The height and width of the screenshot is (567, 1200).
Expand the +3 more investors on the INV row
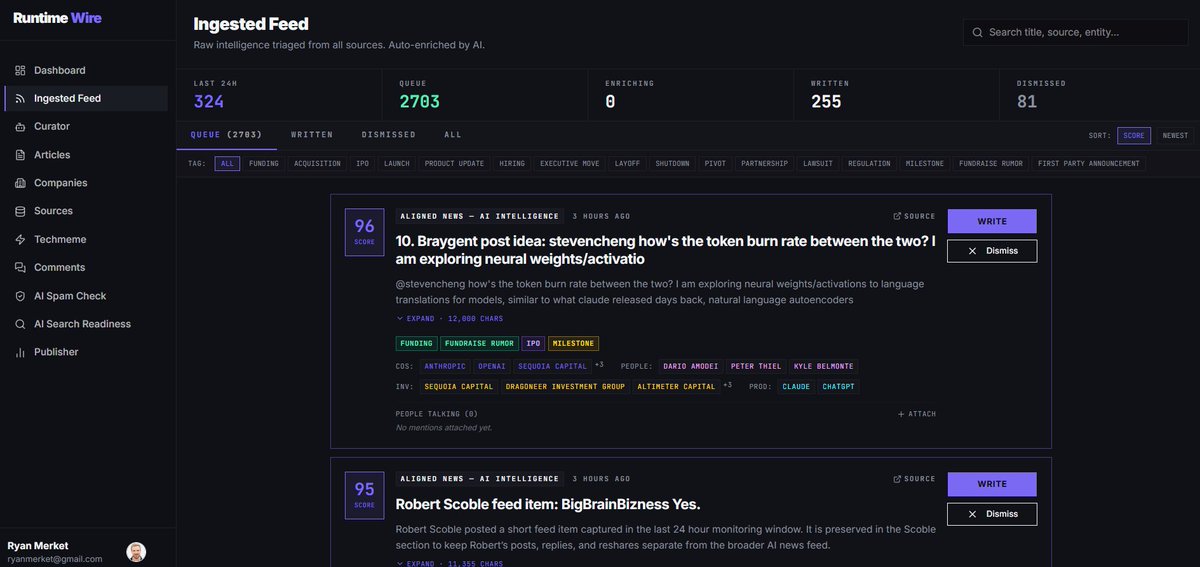[x=728, y=386]
